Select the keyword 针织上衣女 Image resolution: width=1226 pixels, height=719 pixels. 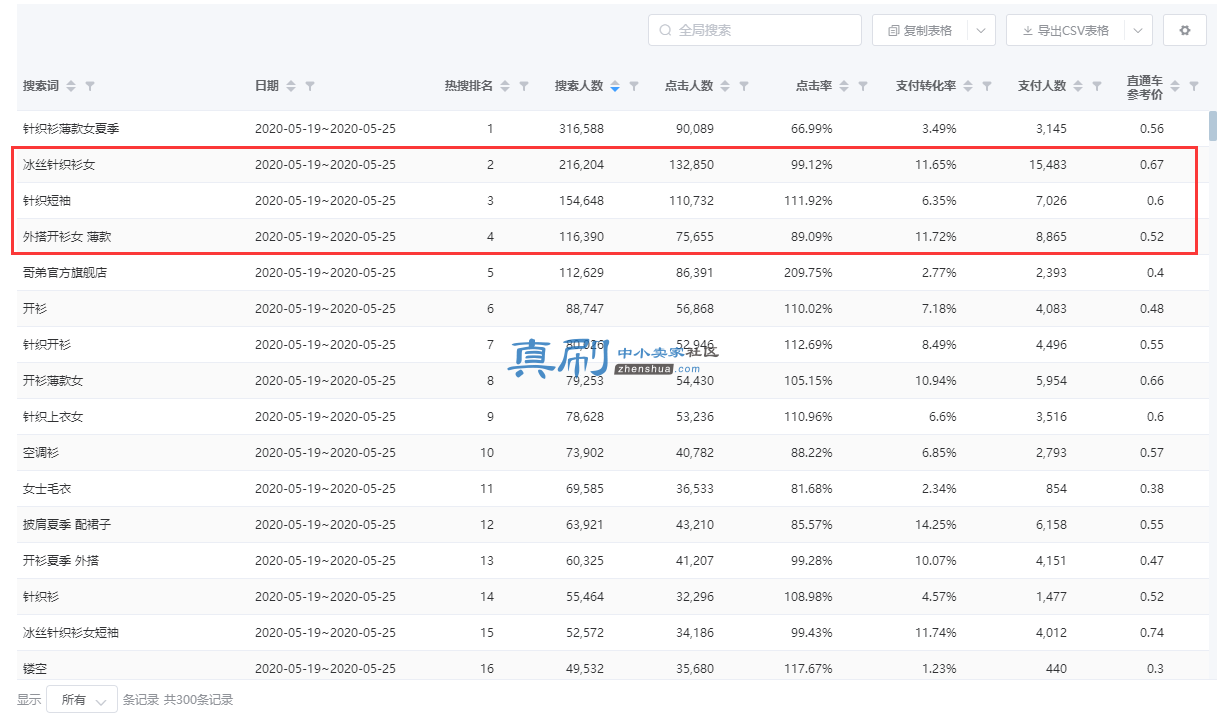click(53, 417)
